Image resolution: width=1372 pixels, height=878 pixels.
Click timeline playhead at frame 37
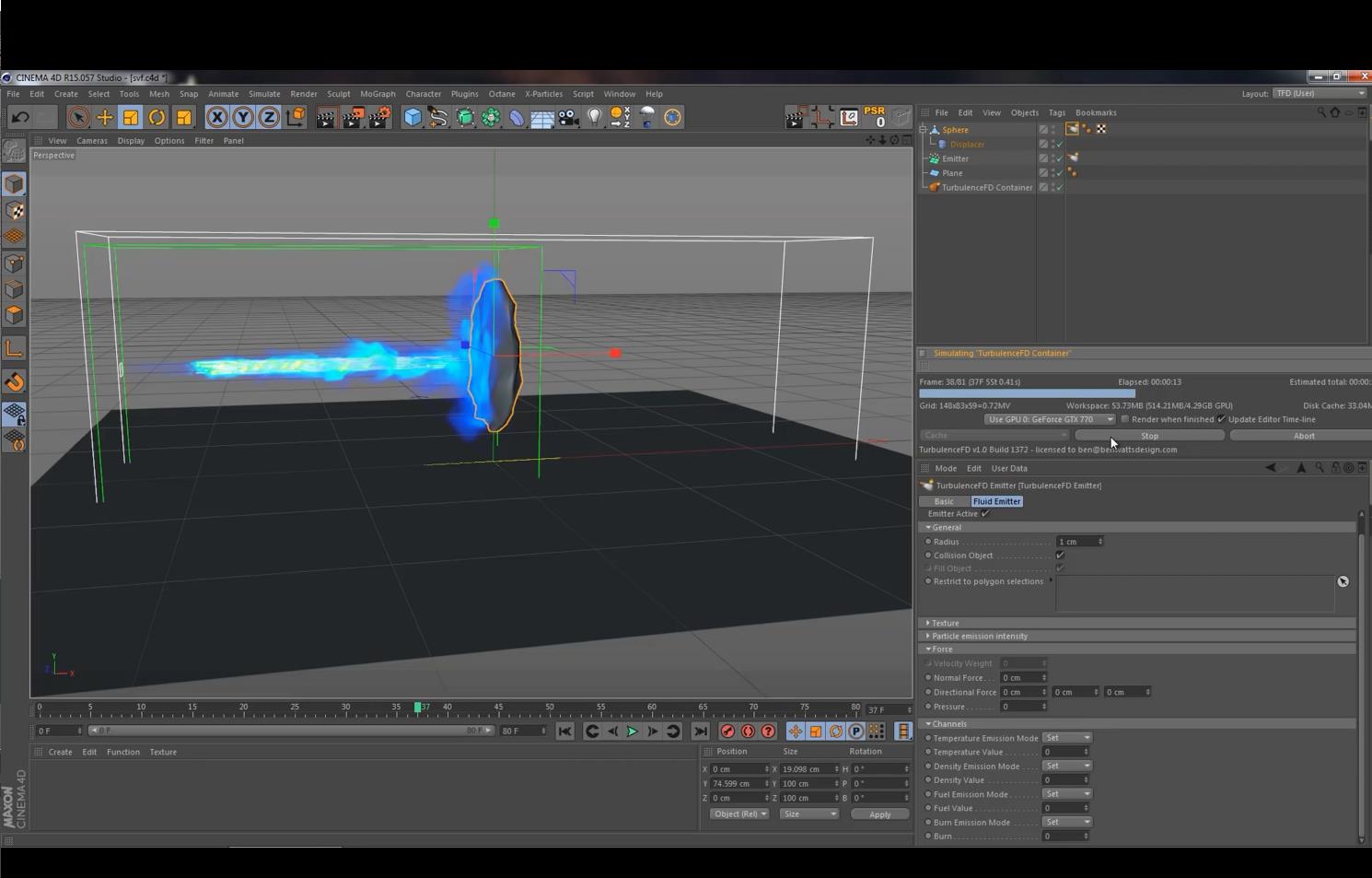pos(418,708)
